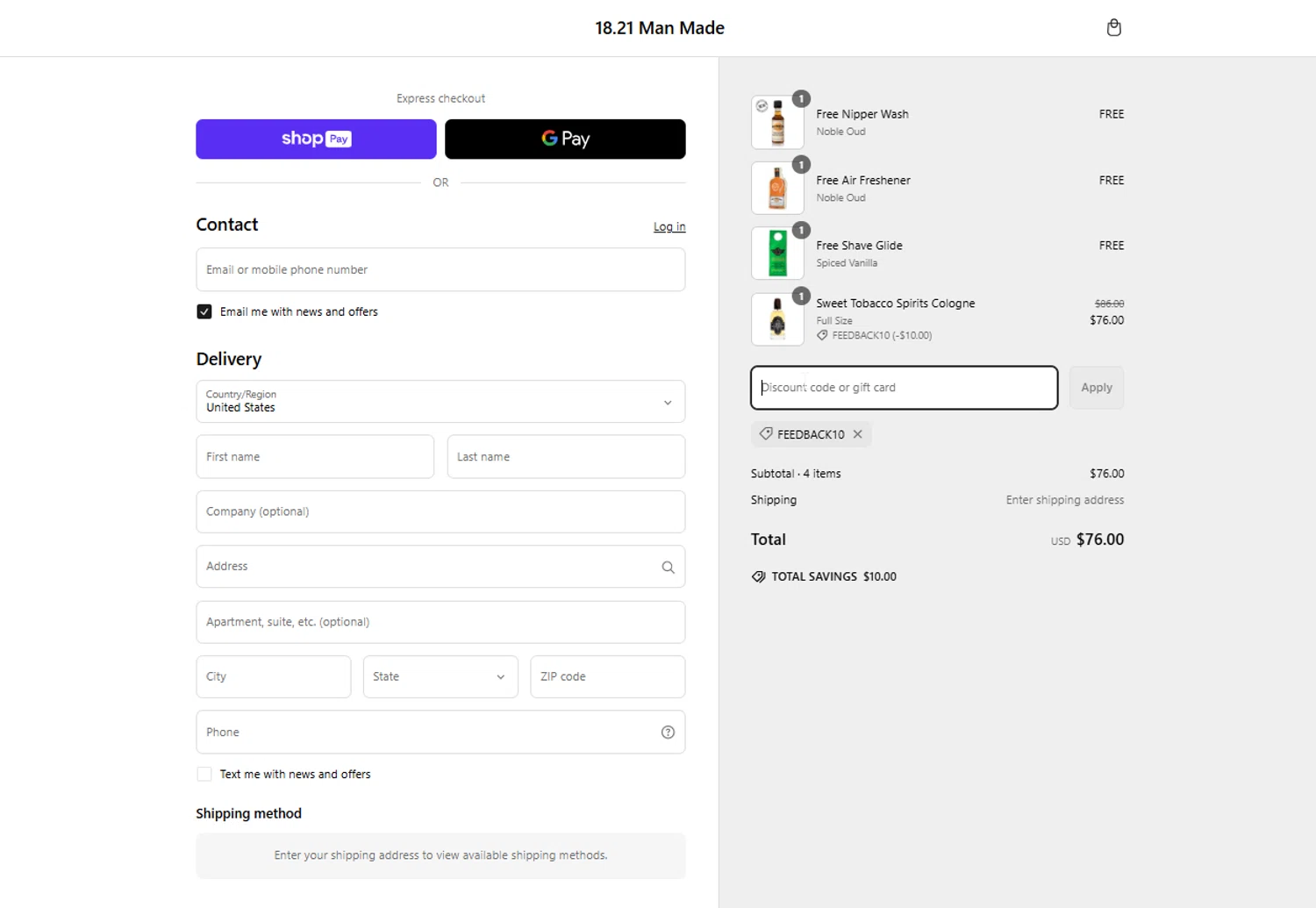Focus the Company (optional) field
1316x908 pixels.
[x=440, y=511]
